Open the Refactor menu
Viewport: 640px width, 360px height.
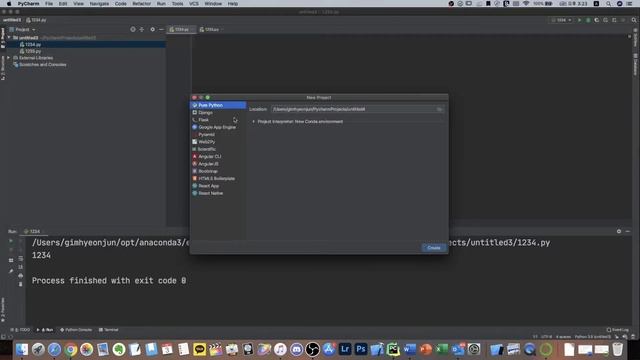[x=142, y=4]
